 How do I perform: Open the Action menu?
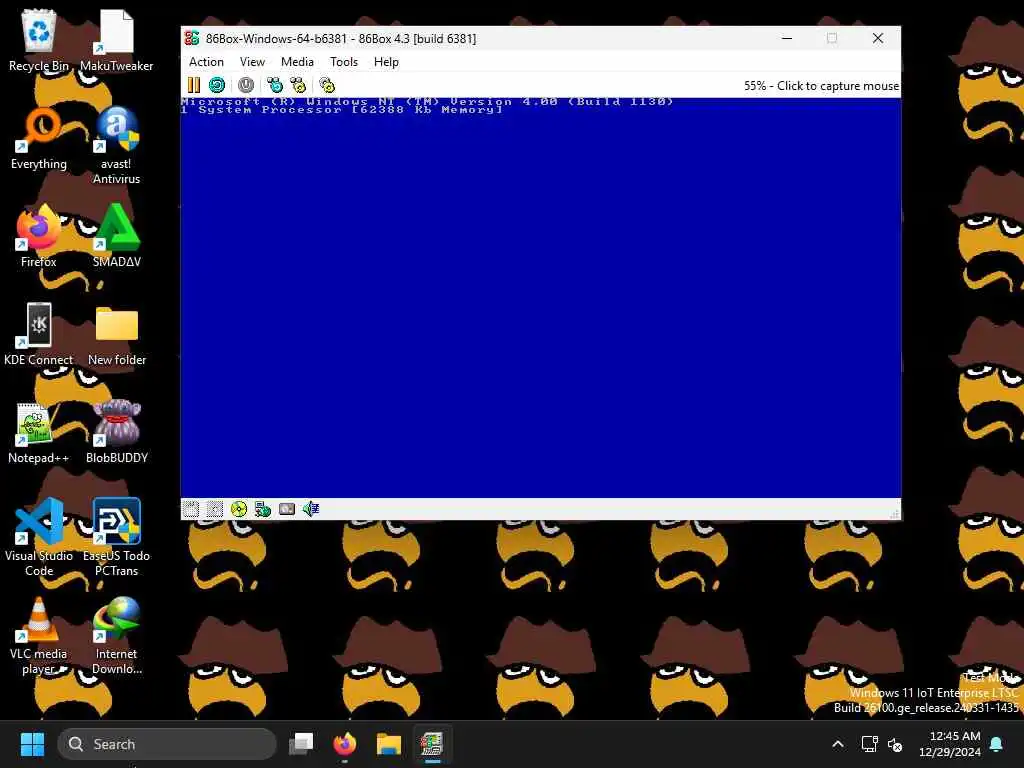(x=206, y=62)
